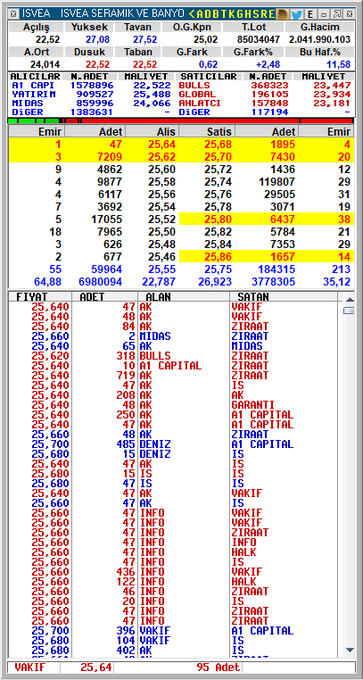Select trade row 2 MIDAS ZIRAAT
Image resolution: width=363 pixels, height=680 pixels.
(x=173, y=336)
